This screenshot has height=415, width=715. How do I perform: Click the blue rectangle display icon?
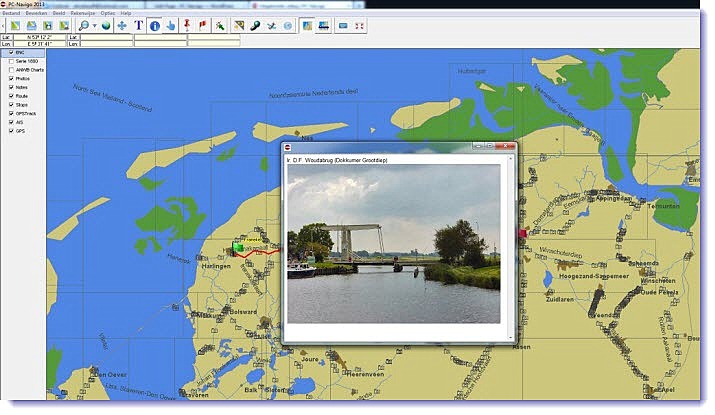click(x=343, y=26)
